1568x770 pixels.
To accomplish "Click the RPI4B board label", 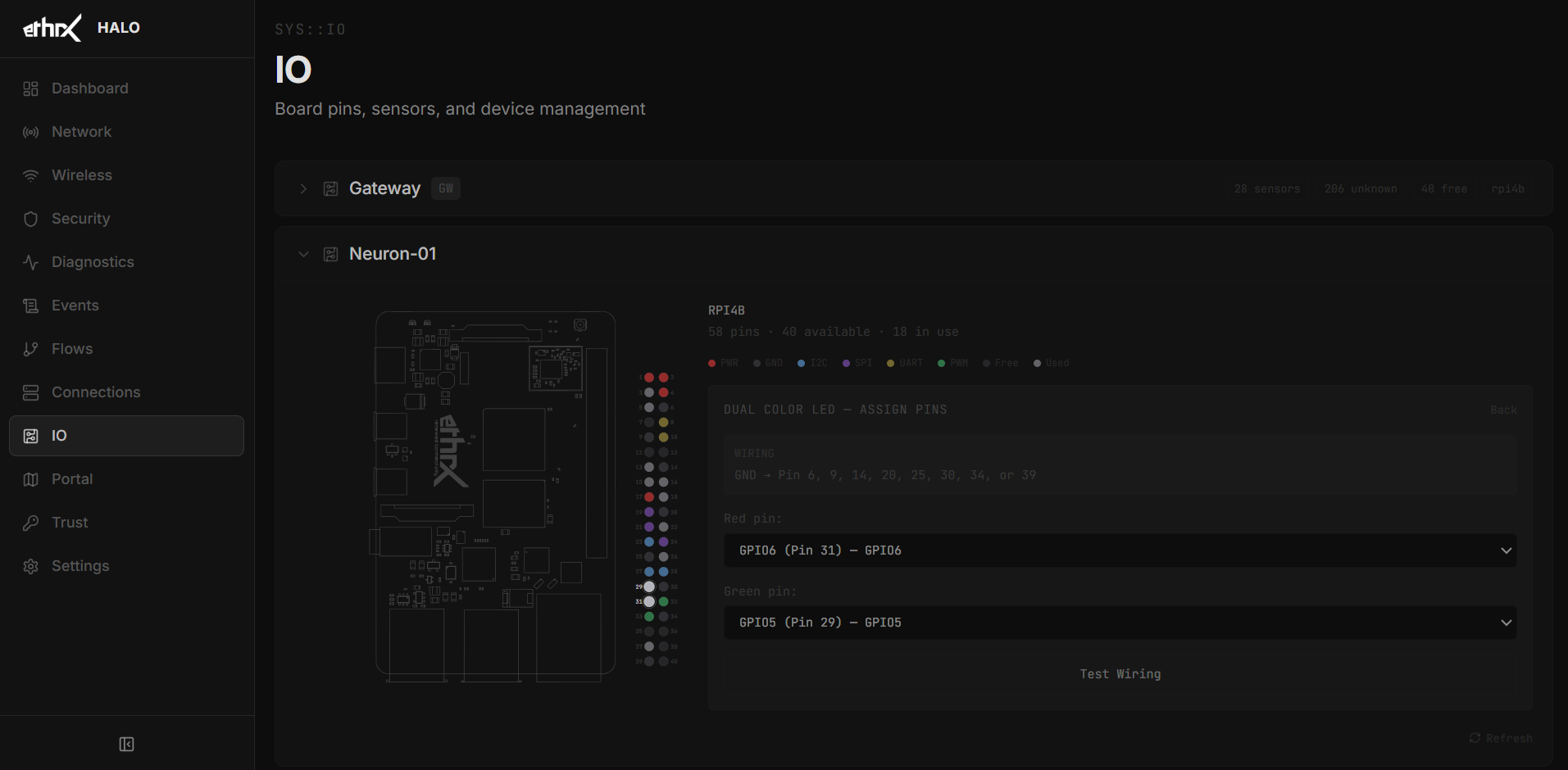I will coord(726,310).
